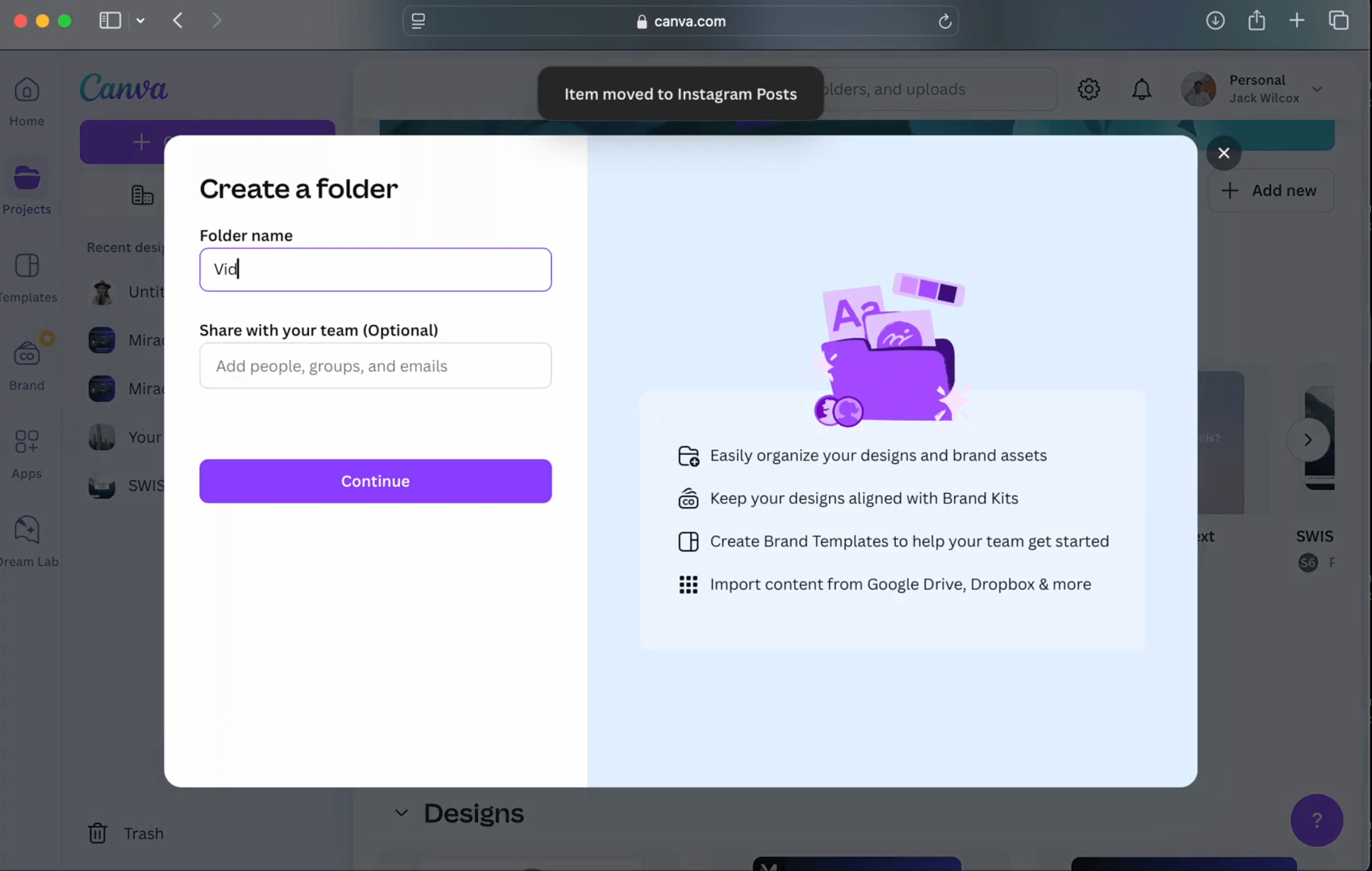Close the Create a folder dialog

pos(1224,153)
